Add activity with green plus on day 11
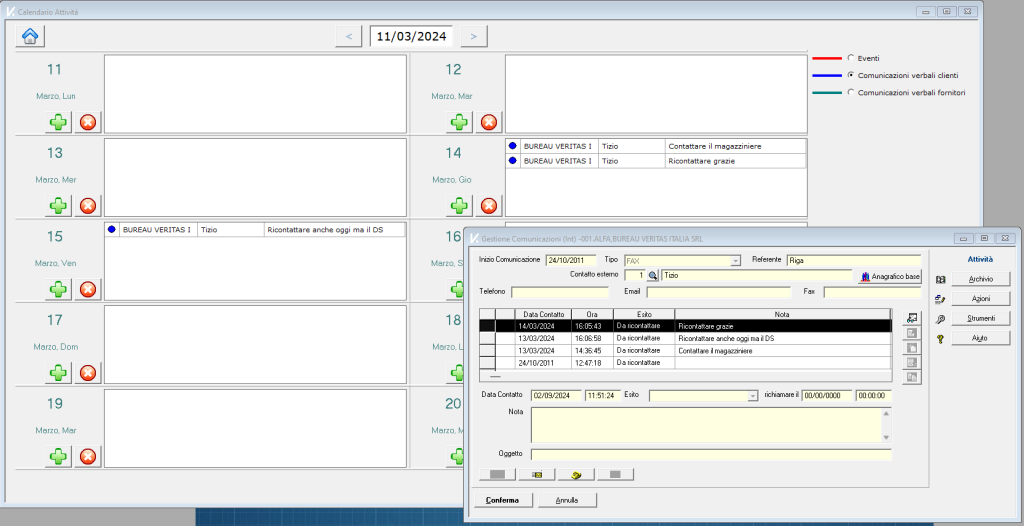 click(x=58, y=122)
